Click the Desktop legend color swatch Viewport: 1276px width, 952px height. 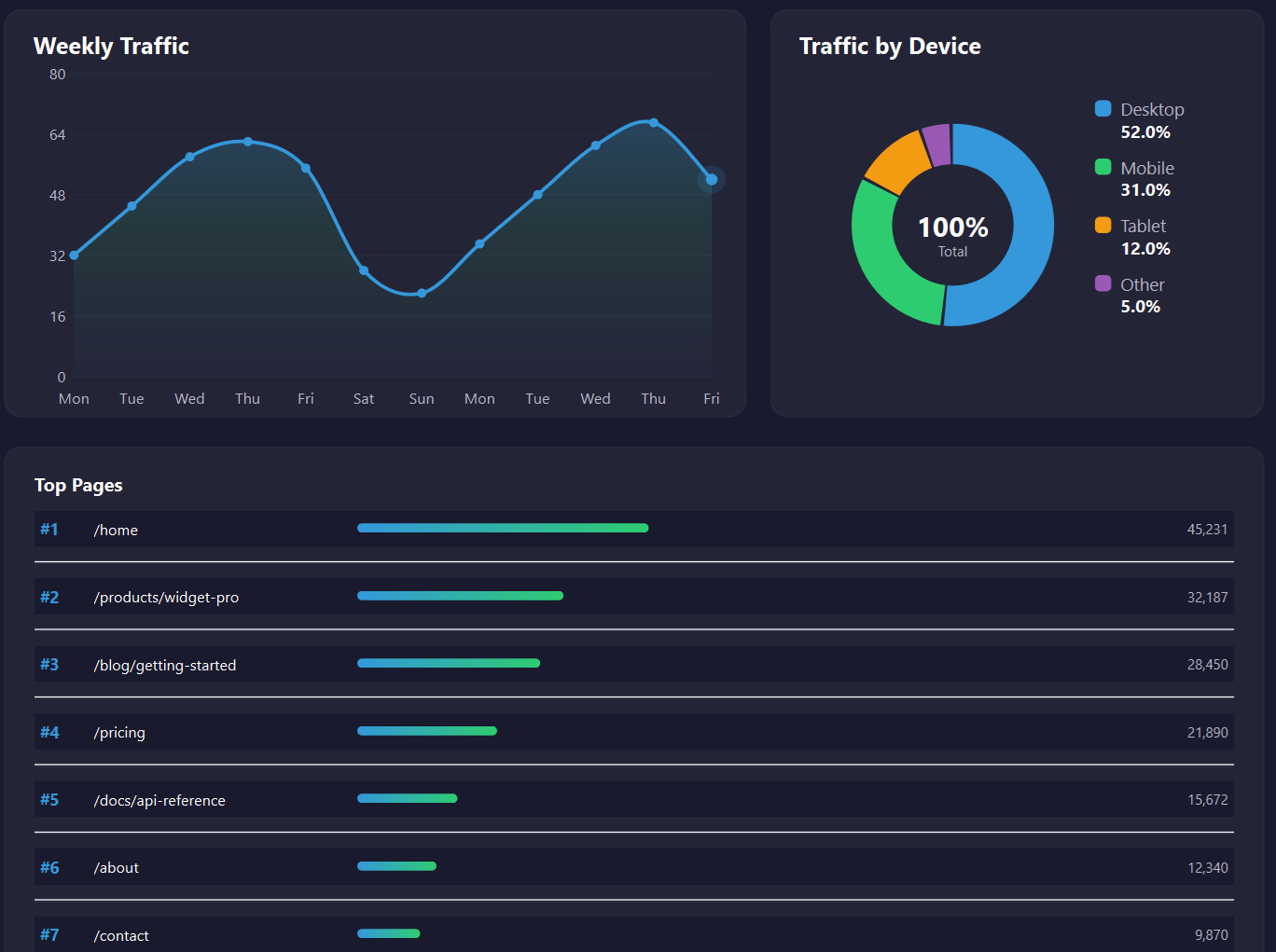tap(1103, 108)
